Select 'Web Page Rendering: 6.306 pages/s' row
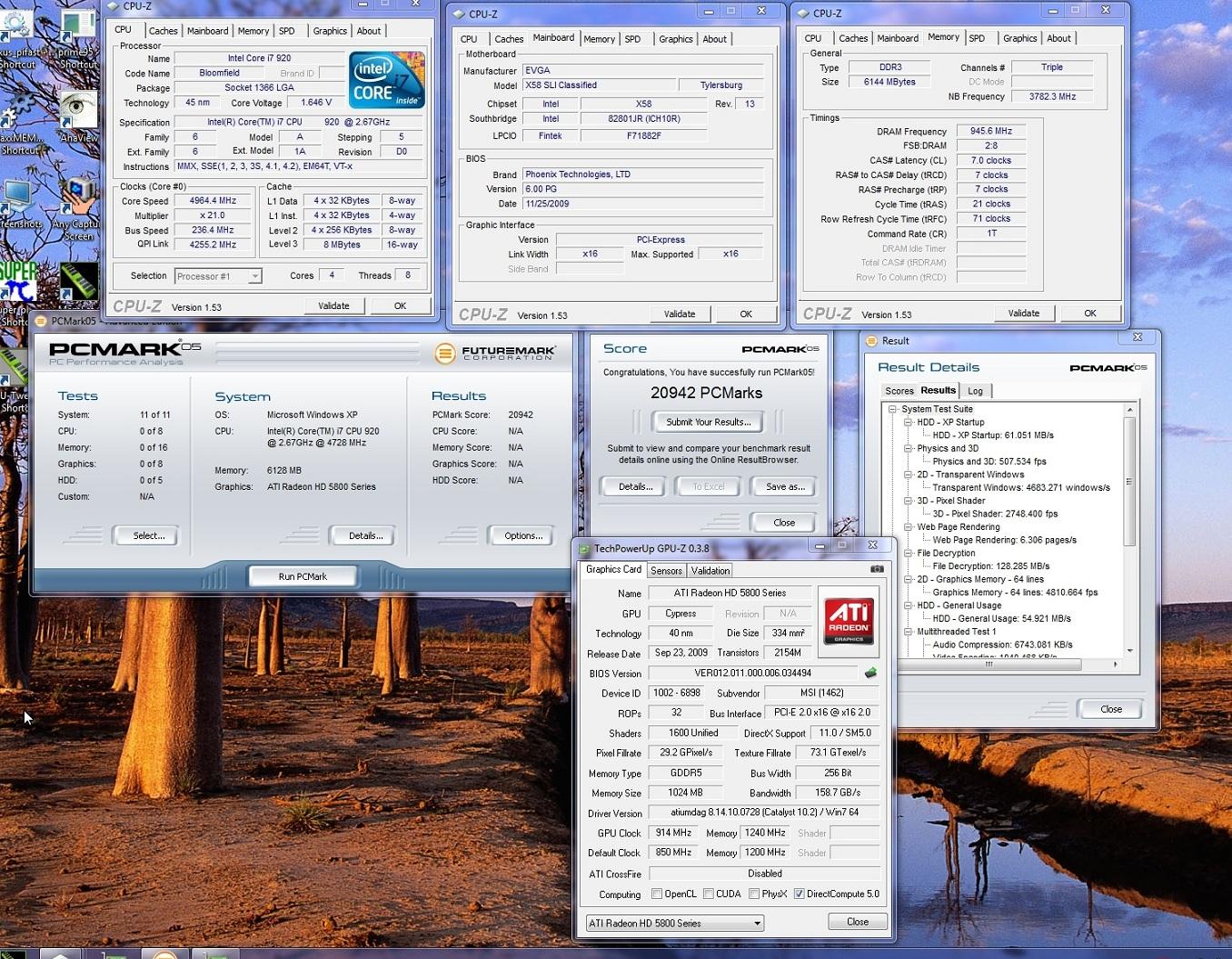This screenshot has height=959, width=1232. click(x=1004, y=540)
